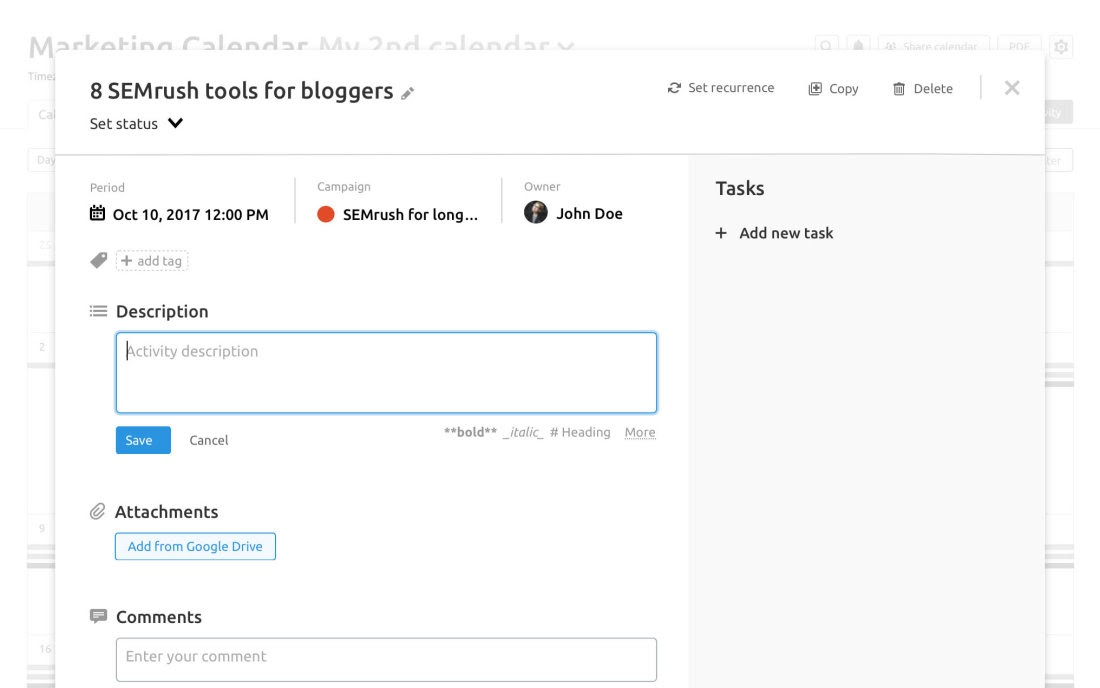Open settings gear in background calendar
Image resolution: width=1100 pixels, height=688 pixels.
click(x=1061, y=47)
